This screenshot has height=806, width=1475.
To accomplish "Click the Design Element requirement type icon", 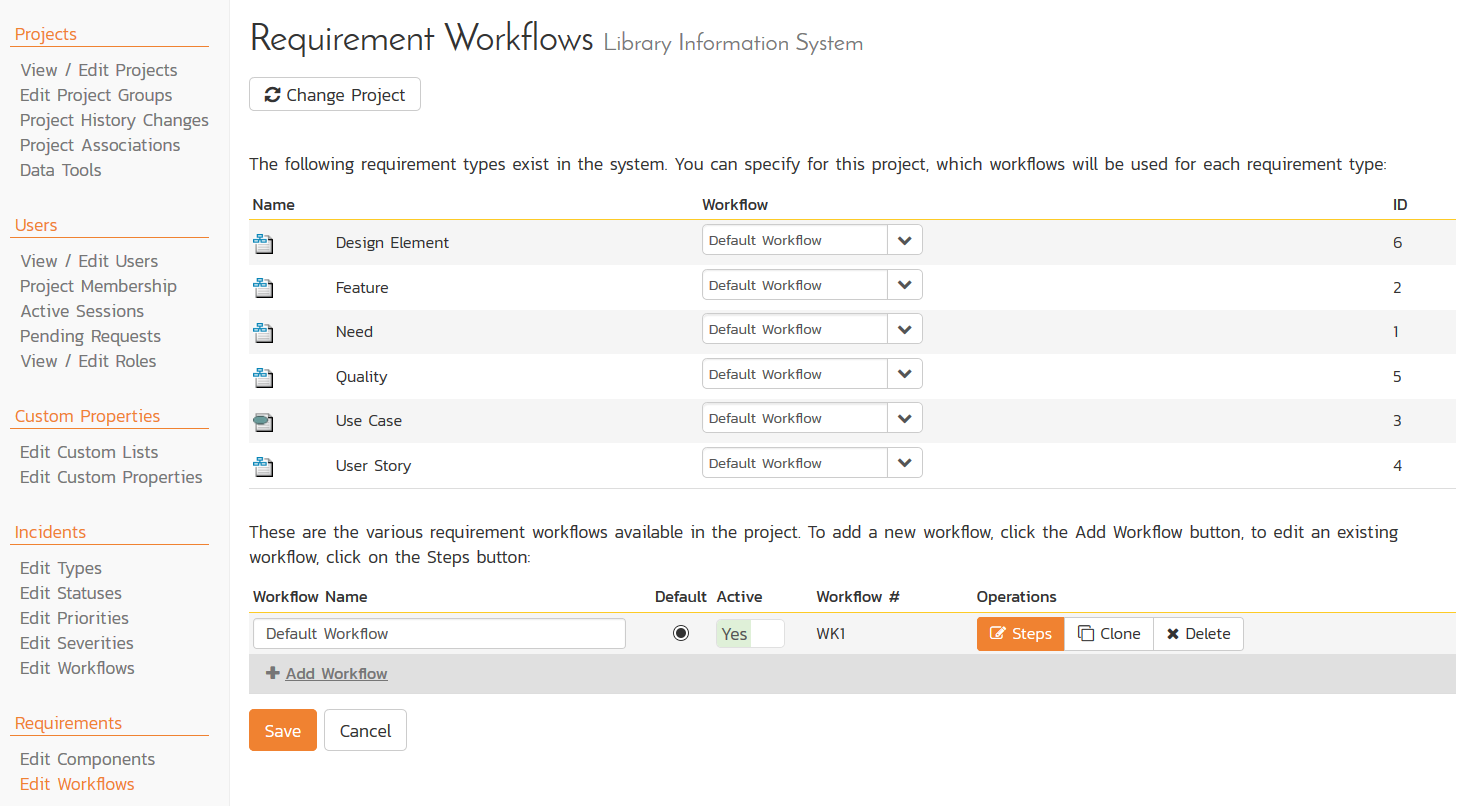I will coord(263,243).
